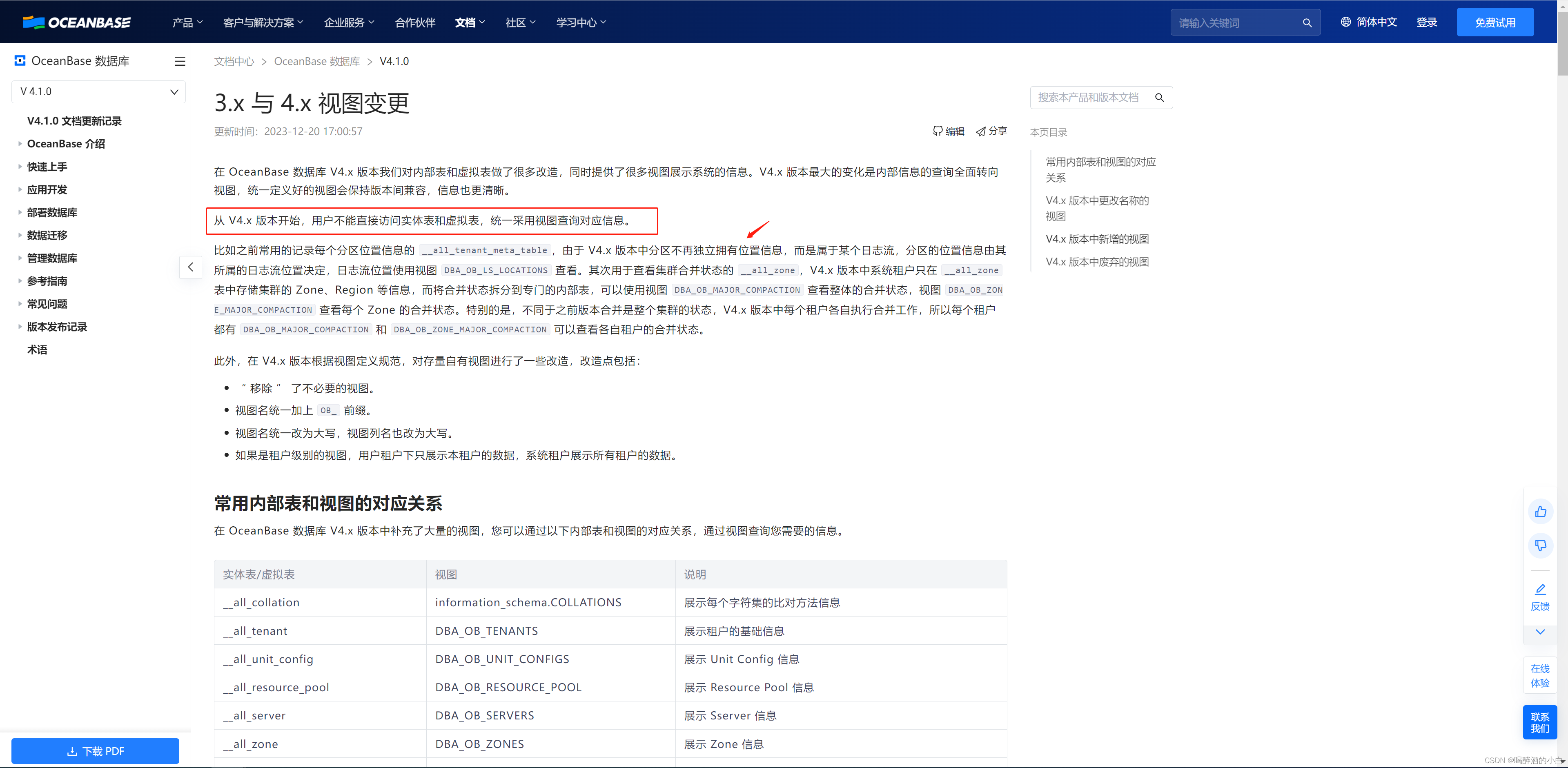
Task: Click the thumbs-up like icon
Action: pos(1540,511)
